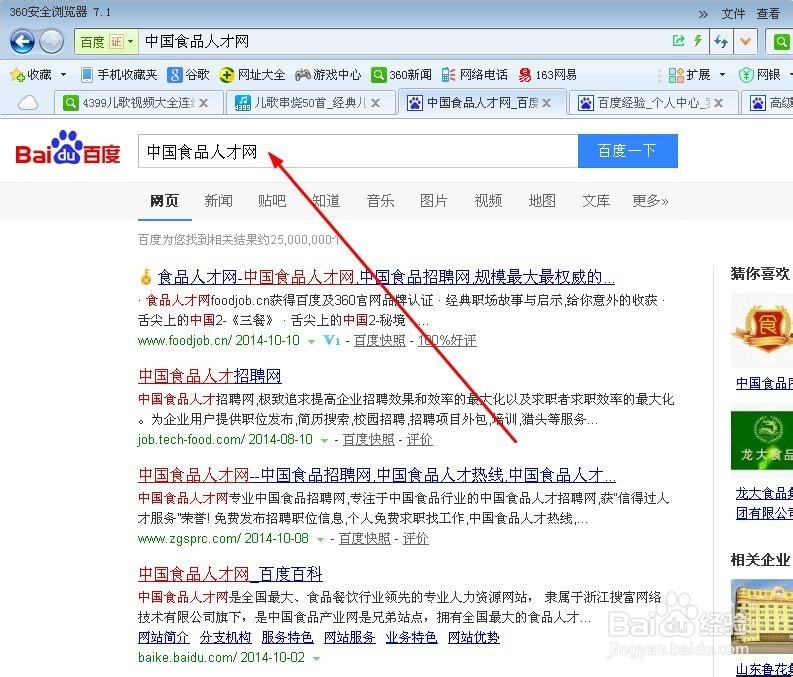Viewport: 793px width, 677px height.
Task: Expand the toolbar overflow double-chevron
Action: pyautogui.click(x=703, y=14)
